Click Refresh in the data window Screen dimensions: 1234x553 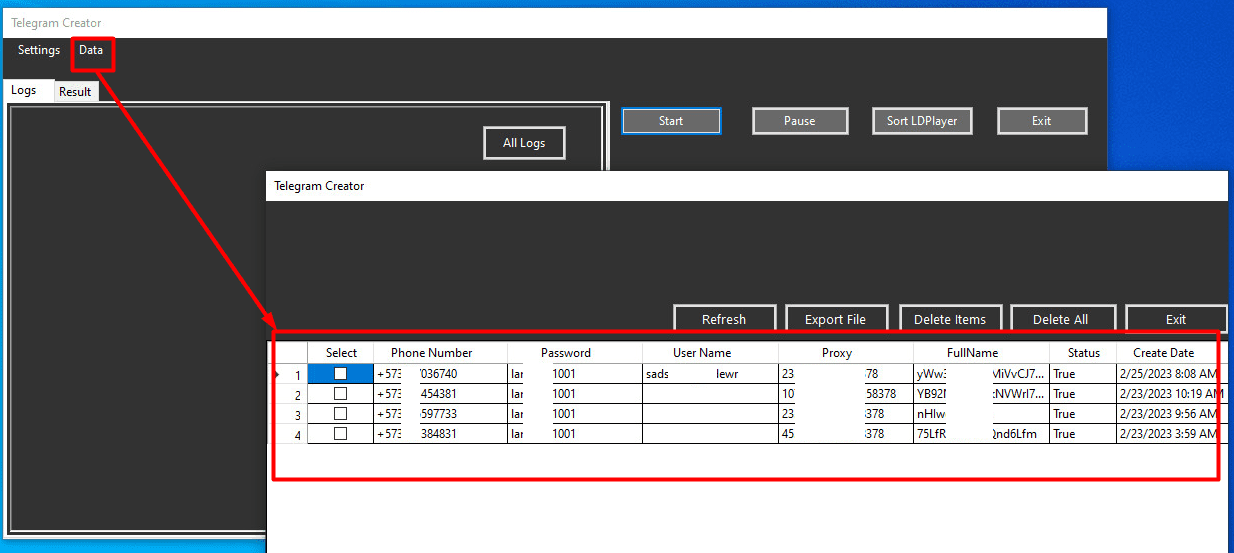click(x=724, y=319)
